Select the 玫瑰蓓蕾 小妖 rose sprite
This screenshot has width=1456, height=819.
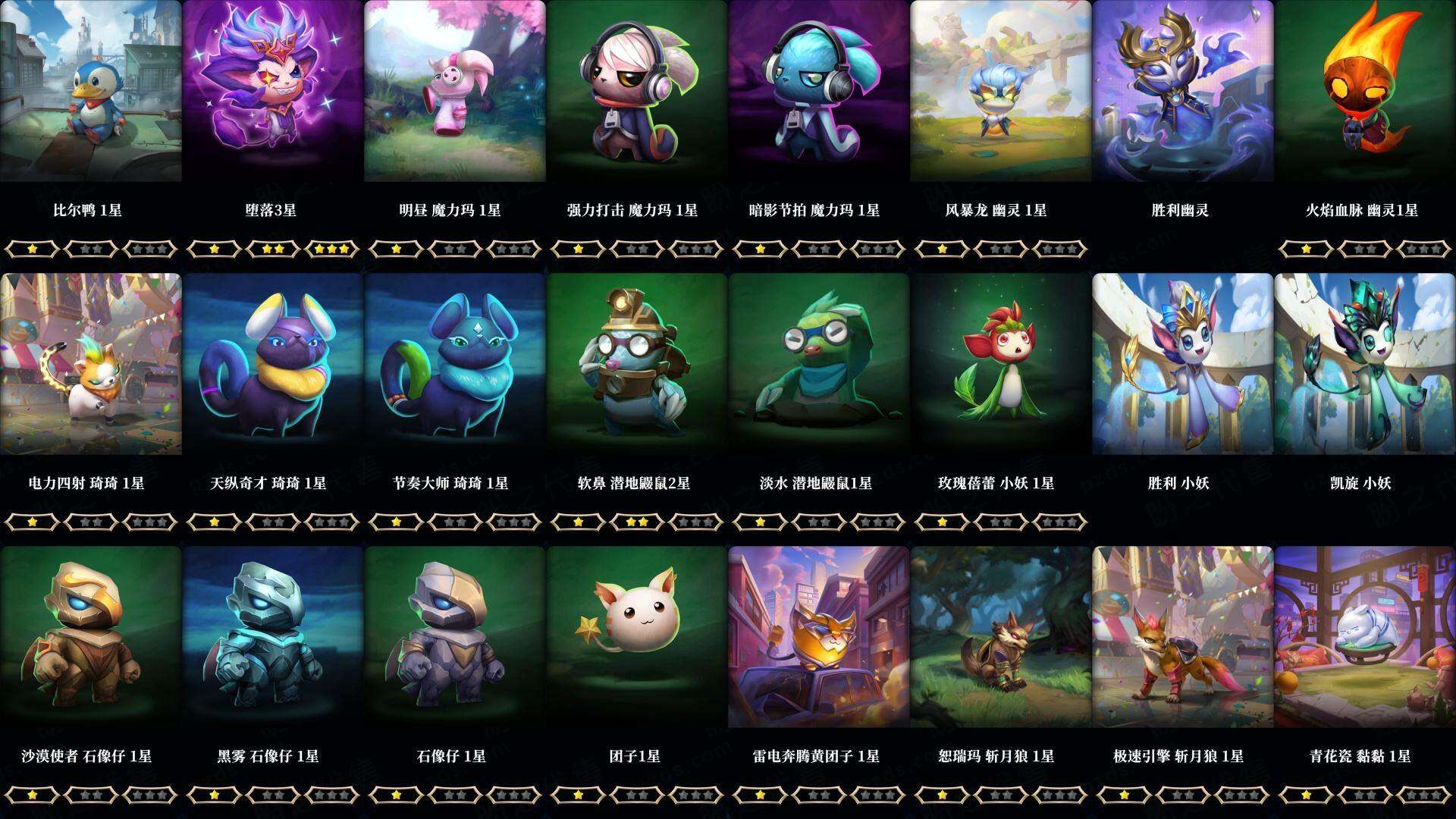coord(1000,364)
